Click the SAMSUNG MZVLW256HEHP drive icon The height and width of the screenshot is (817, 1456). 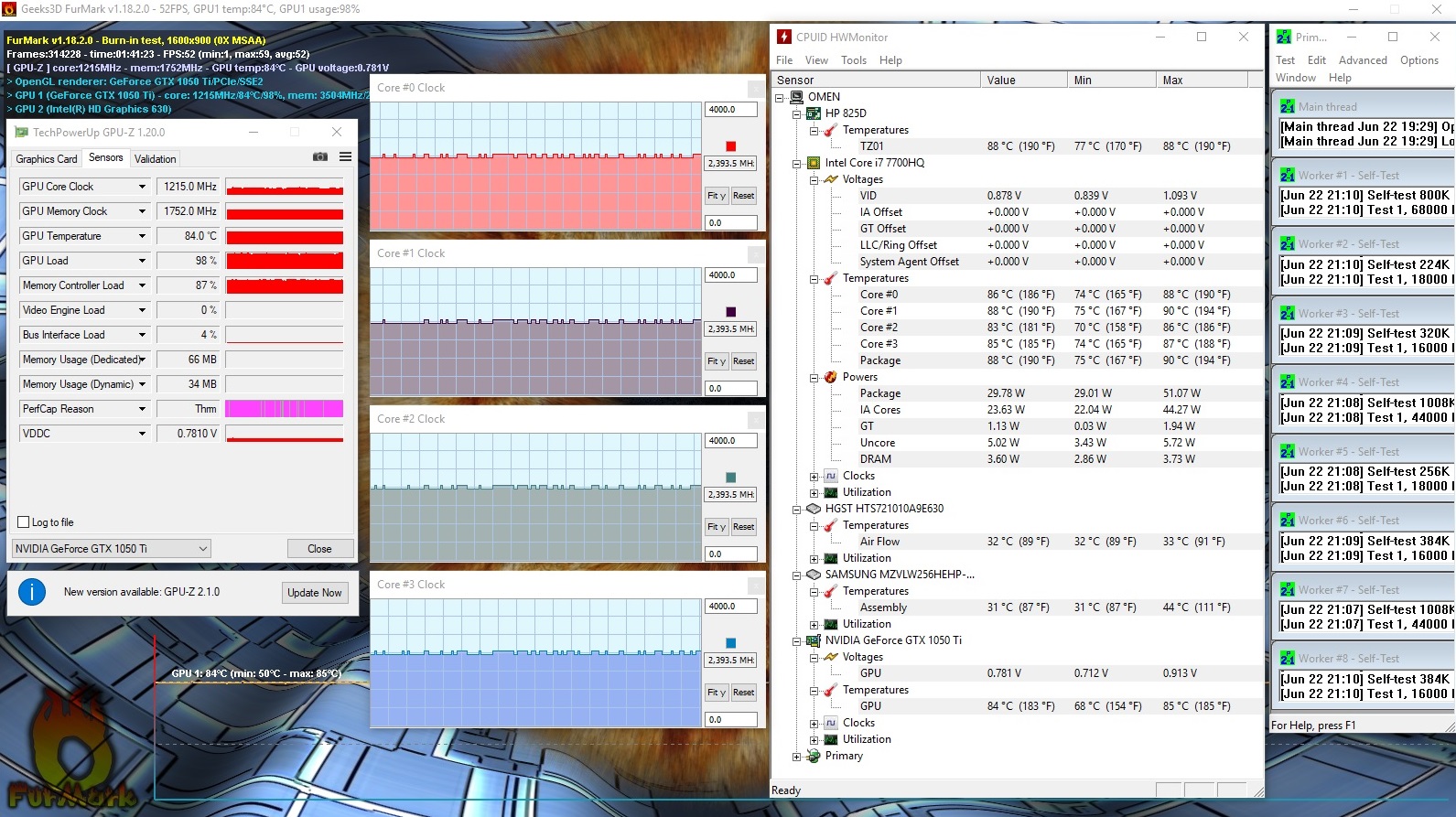[813, 575]
